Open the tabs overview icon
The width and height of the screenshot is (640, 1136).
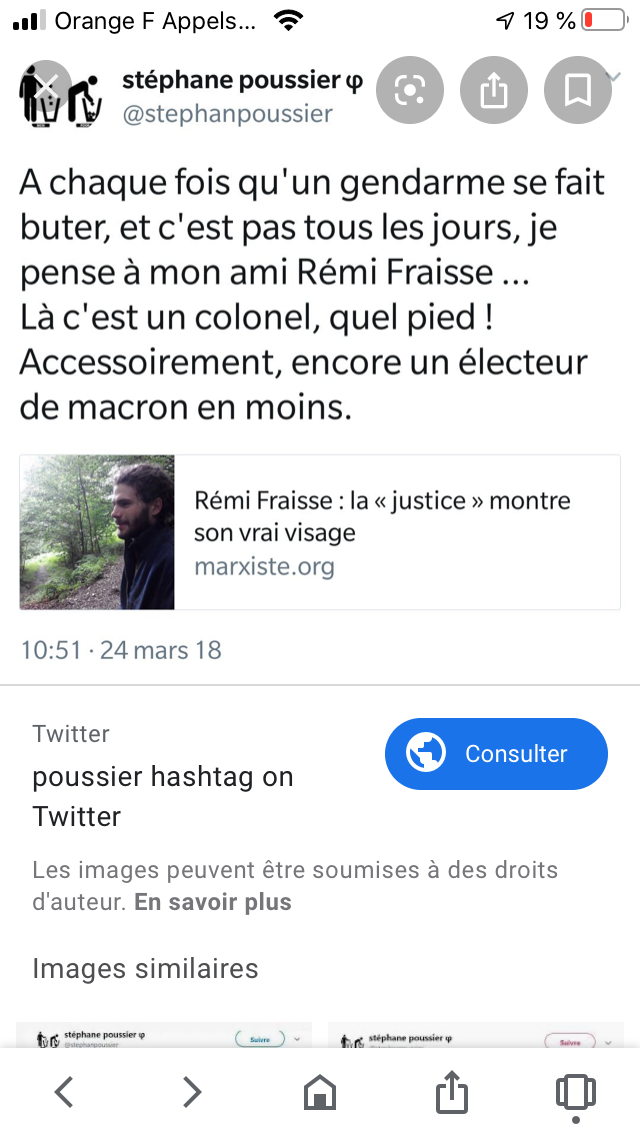point(575,1091)
